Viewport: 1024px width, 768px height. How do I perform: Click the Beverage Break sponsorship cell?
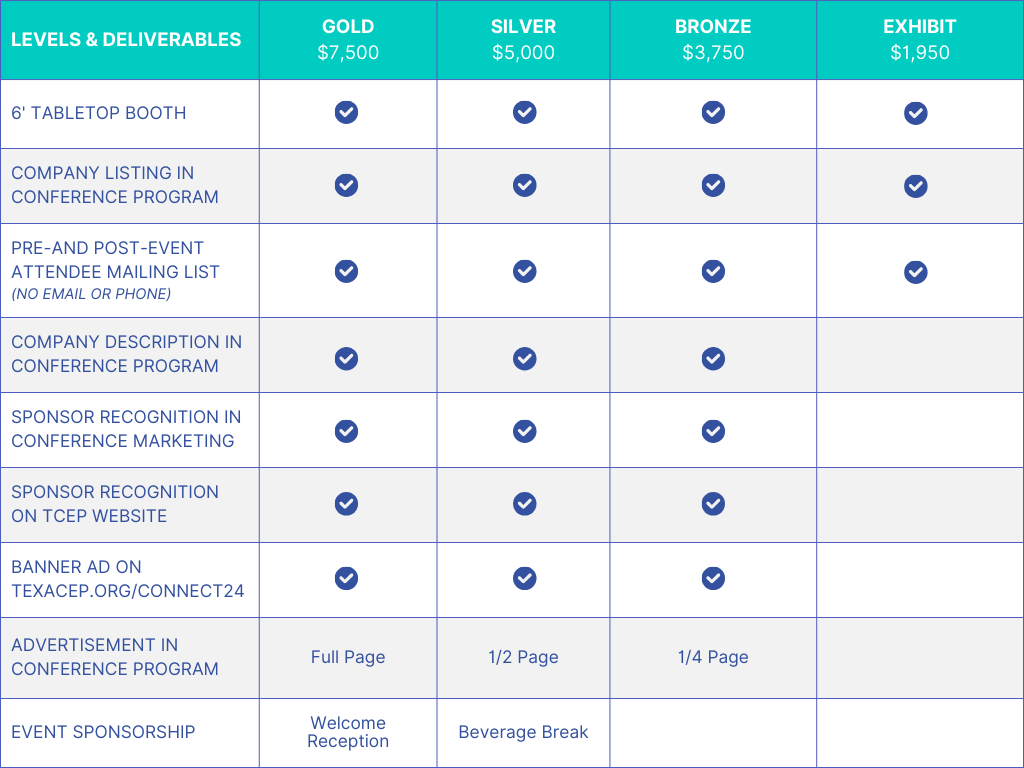523,732
